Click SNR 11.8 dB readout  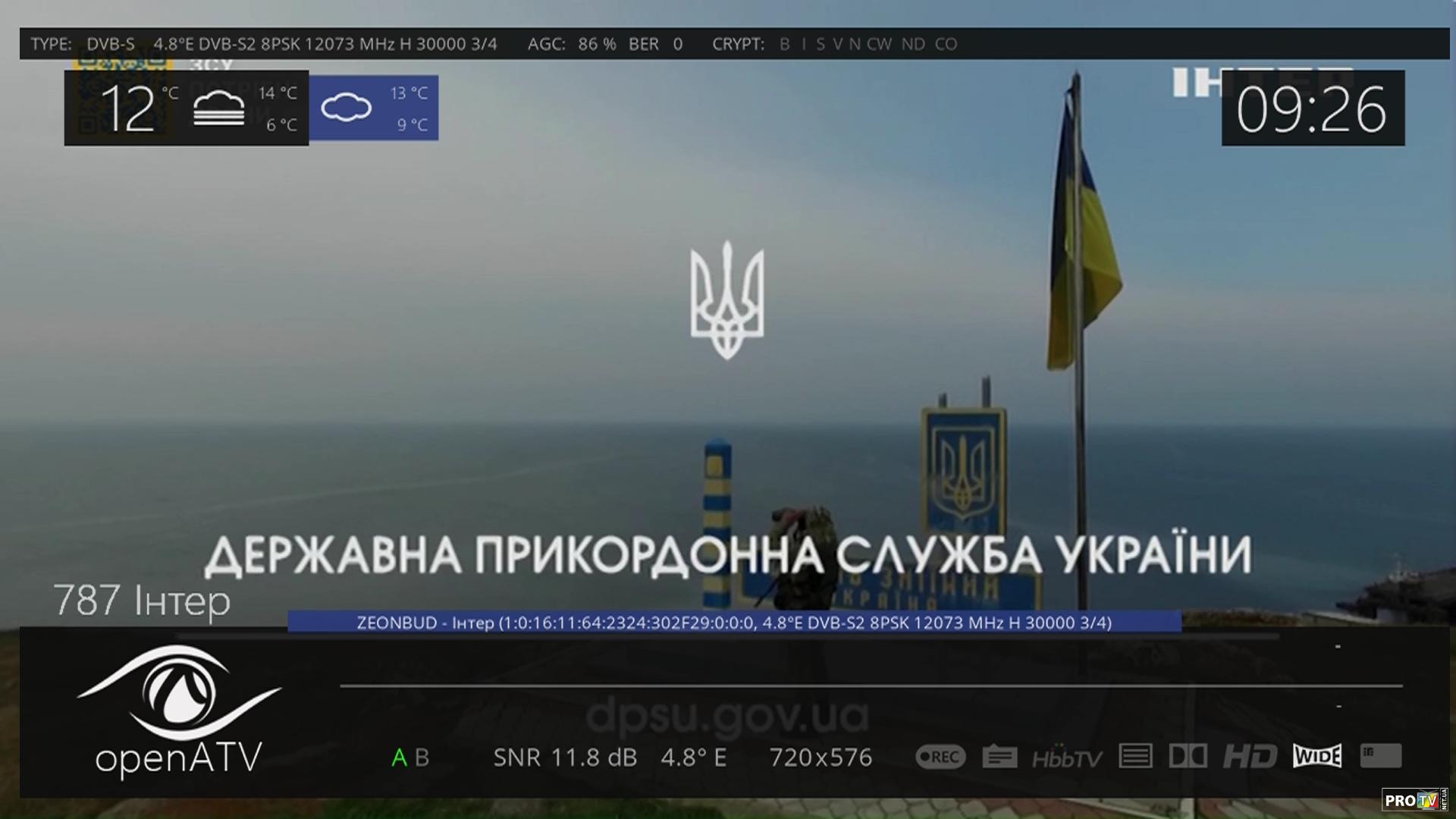[x=565, y=758]
